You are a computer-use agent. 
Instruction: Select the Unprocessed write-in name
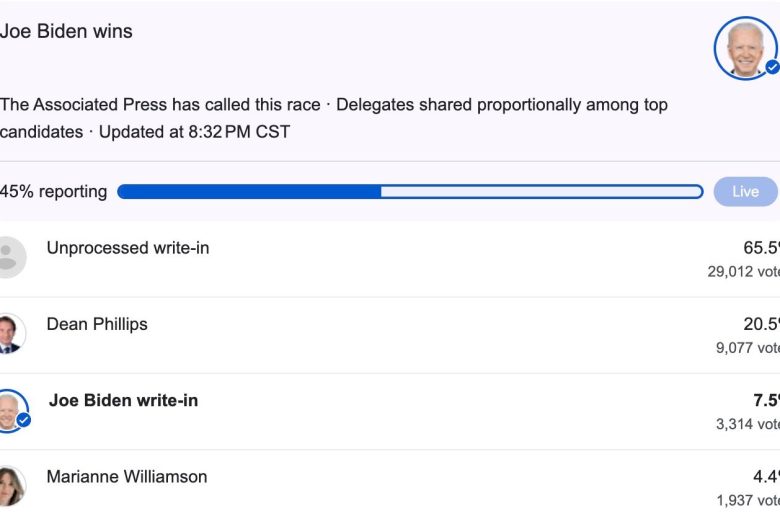[x=128, y=248]
